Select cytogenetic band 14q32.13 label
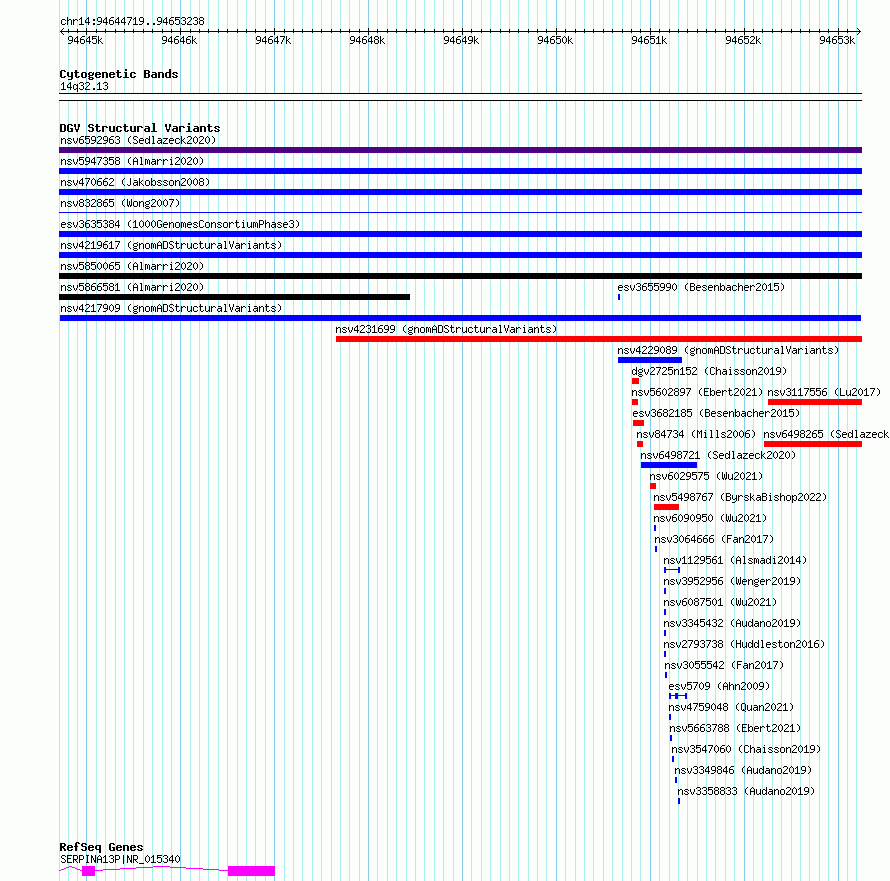This screenshot has width=890, height=881. click(84, 86)
